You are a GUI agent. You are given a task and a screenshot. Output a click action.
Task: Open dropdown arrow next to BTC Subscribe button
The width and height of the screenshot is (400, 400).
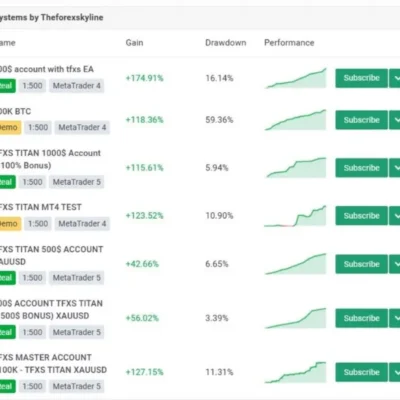point(395,120)
